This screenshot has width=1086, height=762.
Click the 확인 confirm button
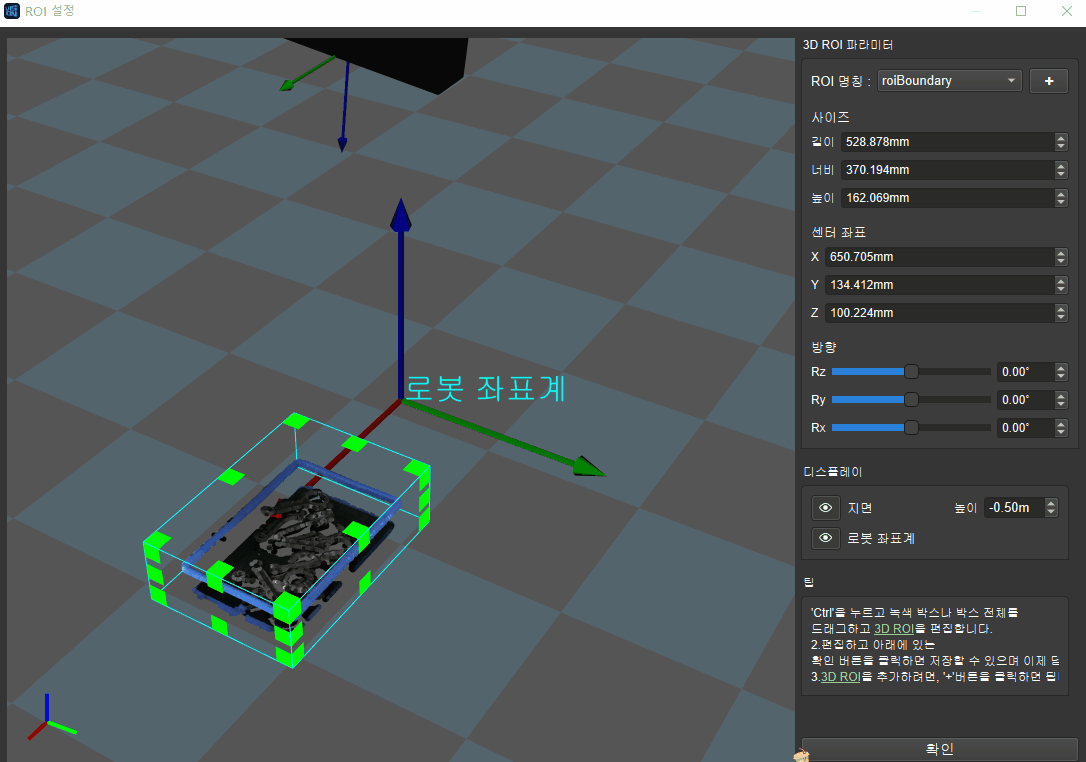939,749
